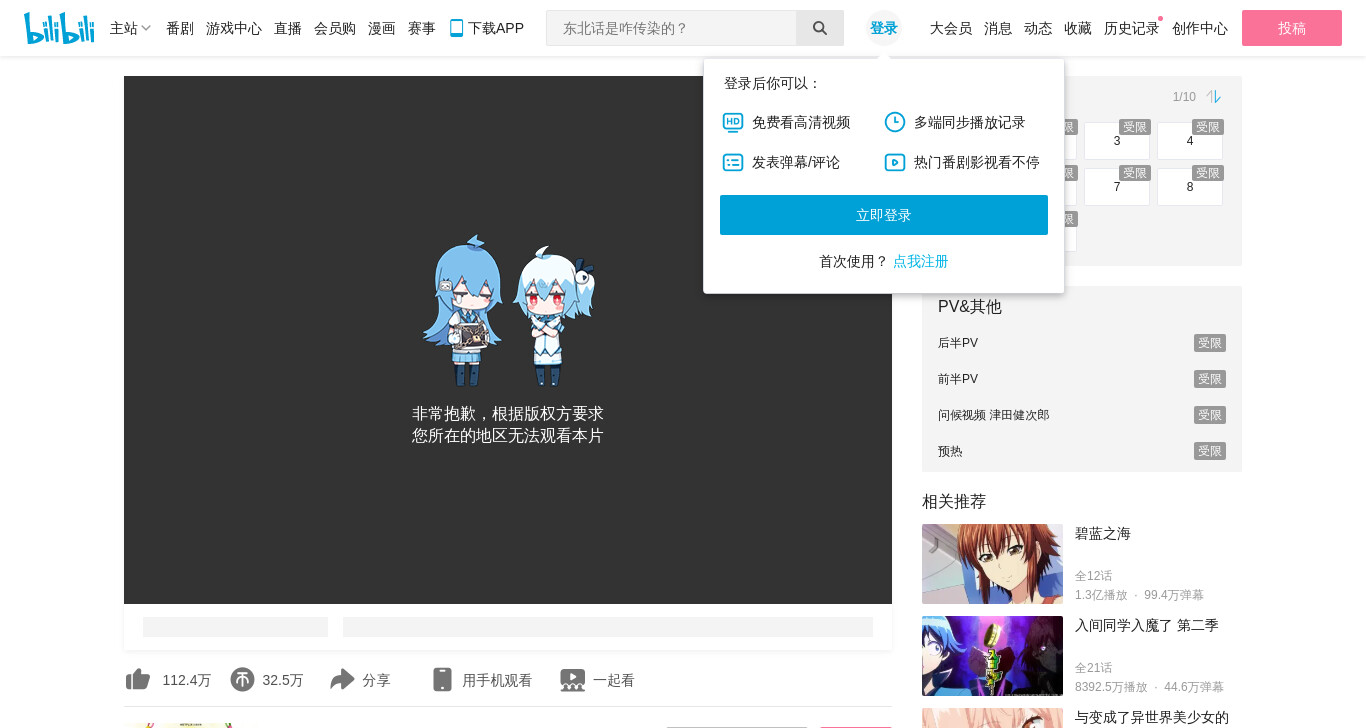Focus the search input field

click(x=671, y=28)
